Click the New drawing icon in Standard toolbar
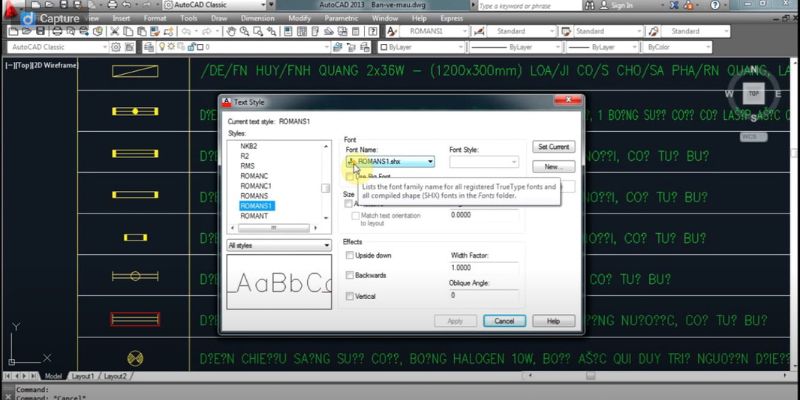Screen dimensions: 800x400 click(x=13, y=31)
